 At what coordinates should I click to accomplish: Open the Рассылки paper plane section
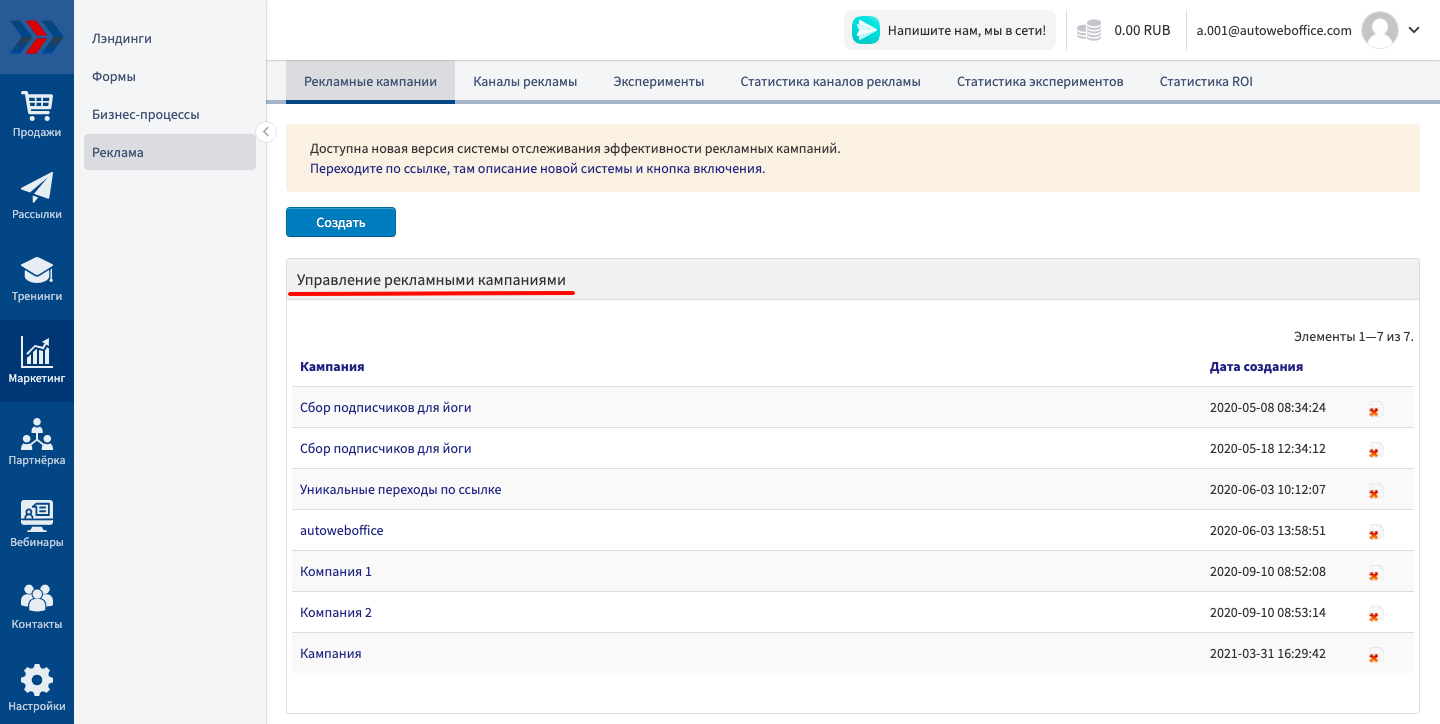pos(37,196)
